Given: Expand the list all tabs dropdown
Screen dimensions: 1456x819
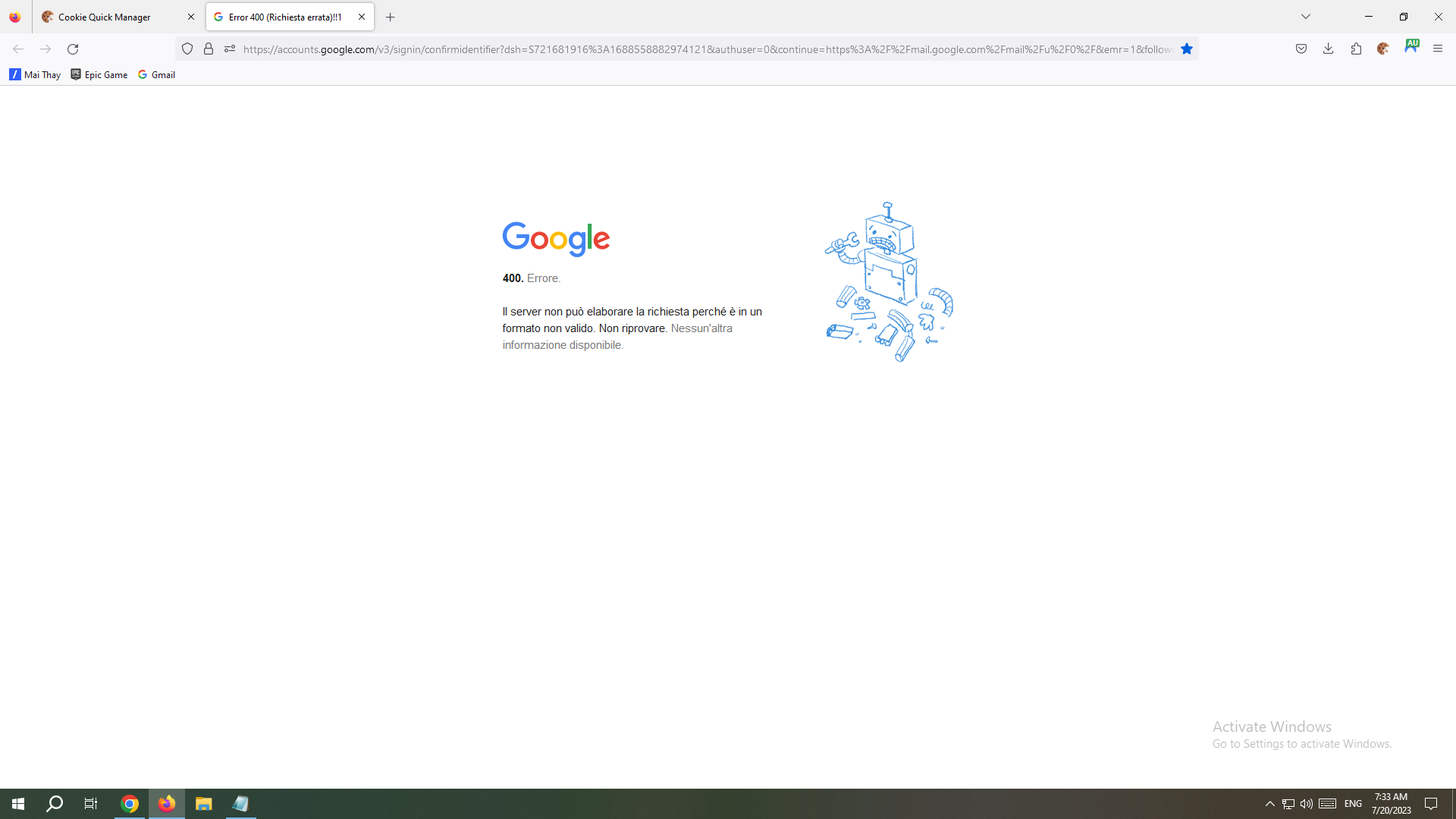Looking at the screenshot, I should (x=1306, y=17).
